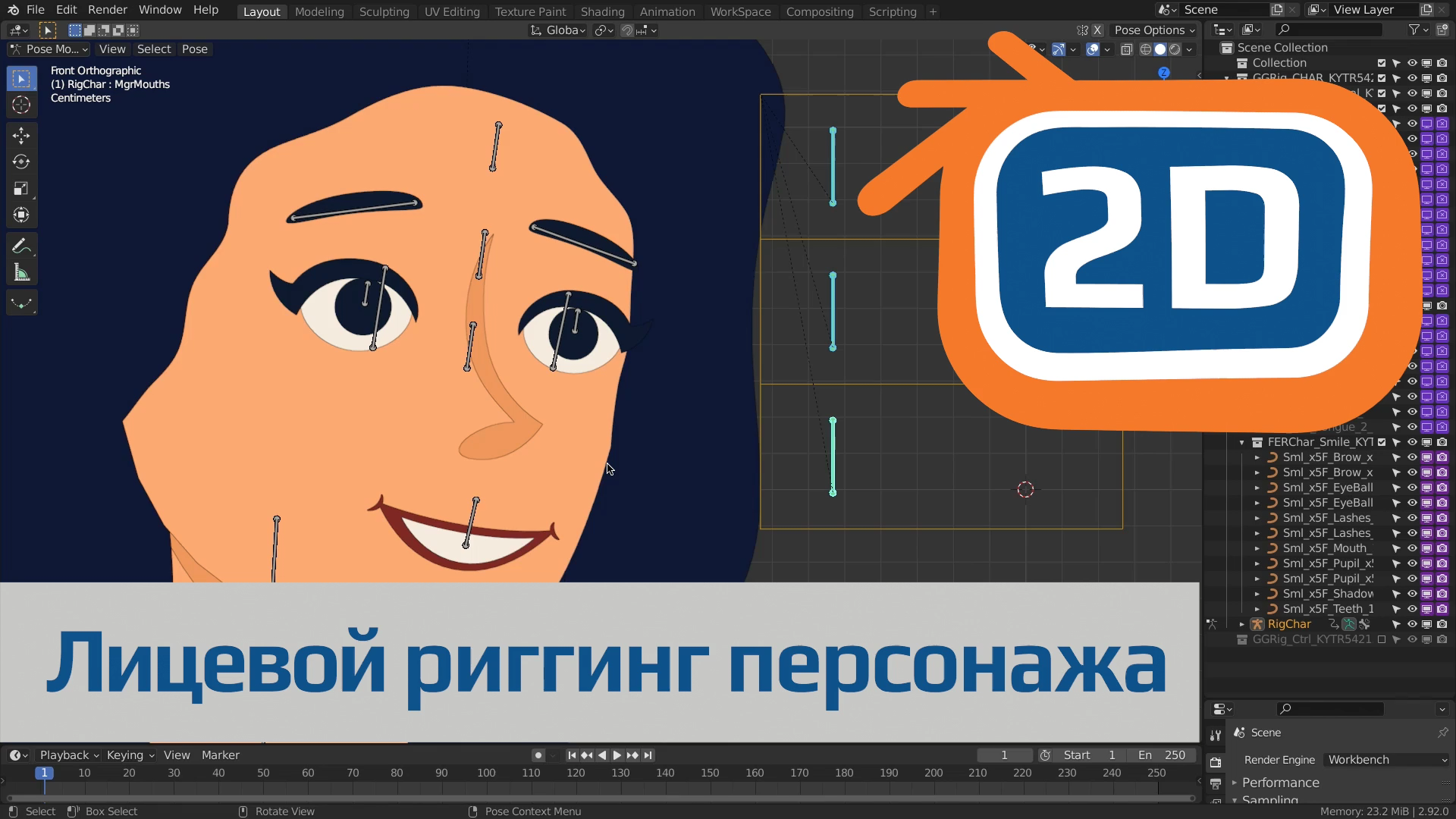Click the proportional editing icon

[602, 30]
